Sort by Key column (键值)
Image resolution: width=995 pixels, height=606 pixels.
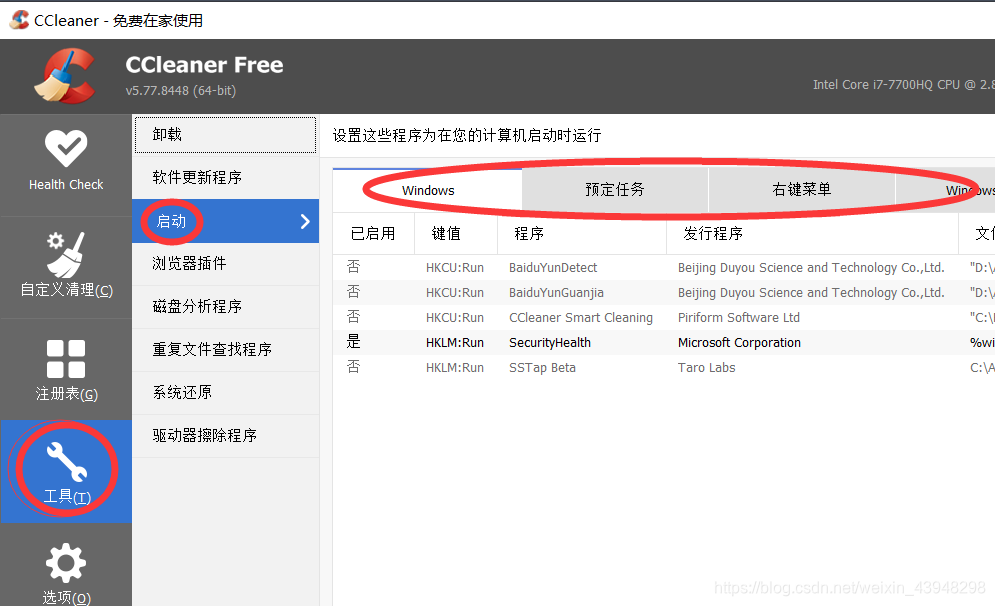(456, 234)
